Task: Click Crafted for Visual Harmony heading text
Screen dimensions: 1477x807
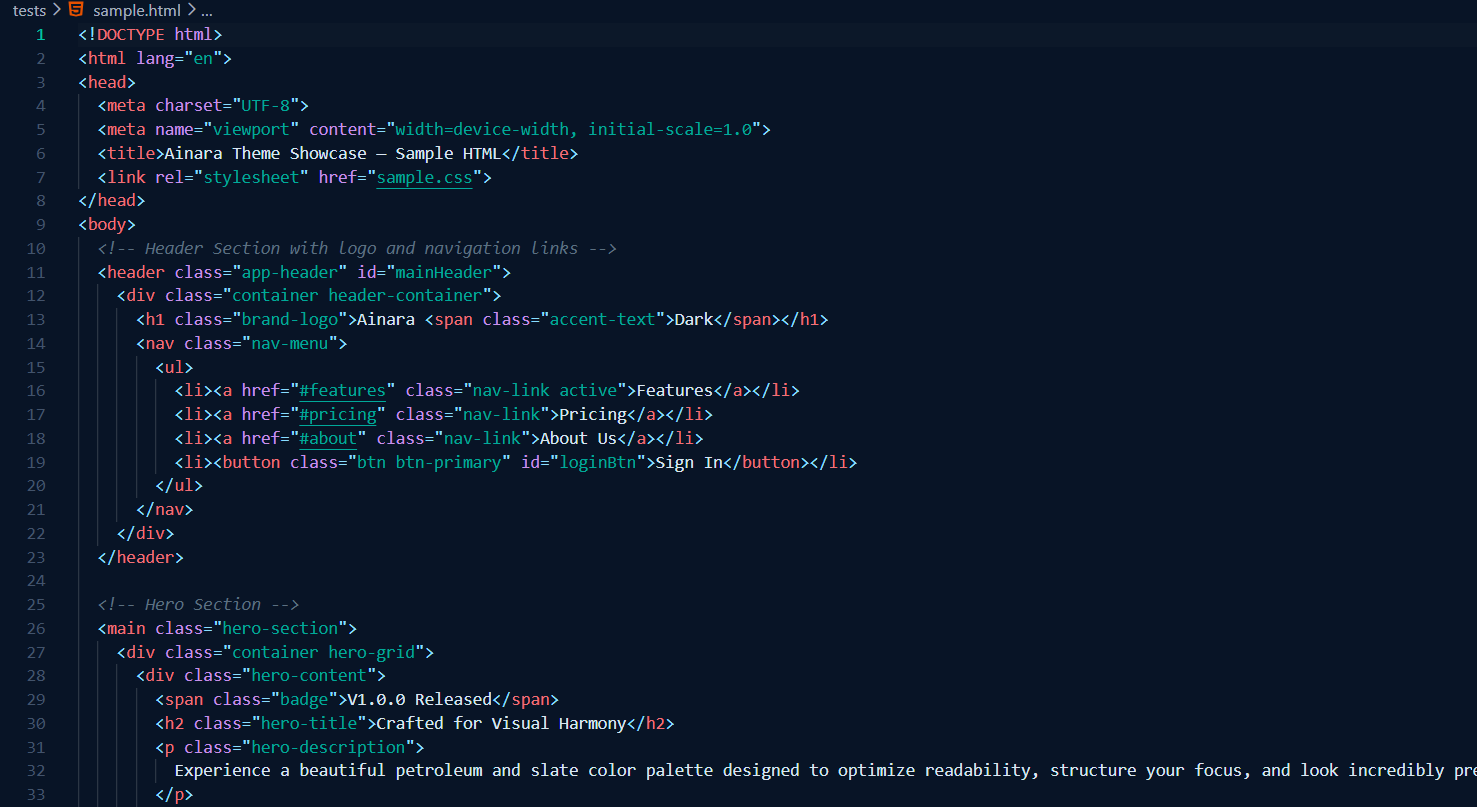Action: pyautogui.click(x=501, y=723)
